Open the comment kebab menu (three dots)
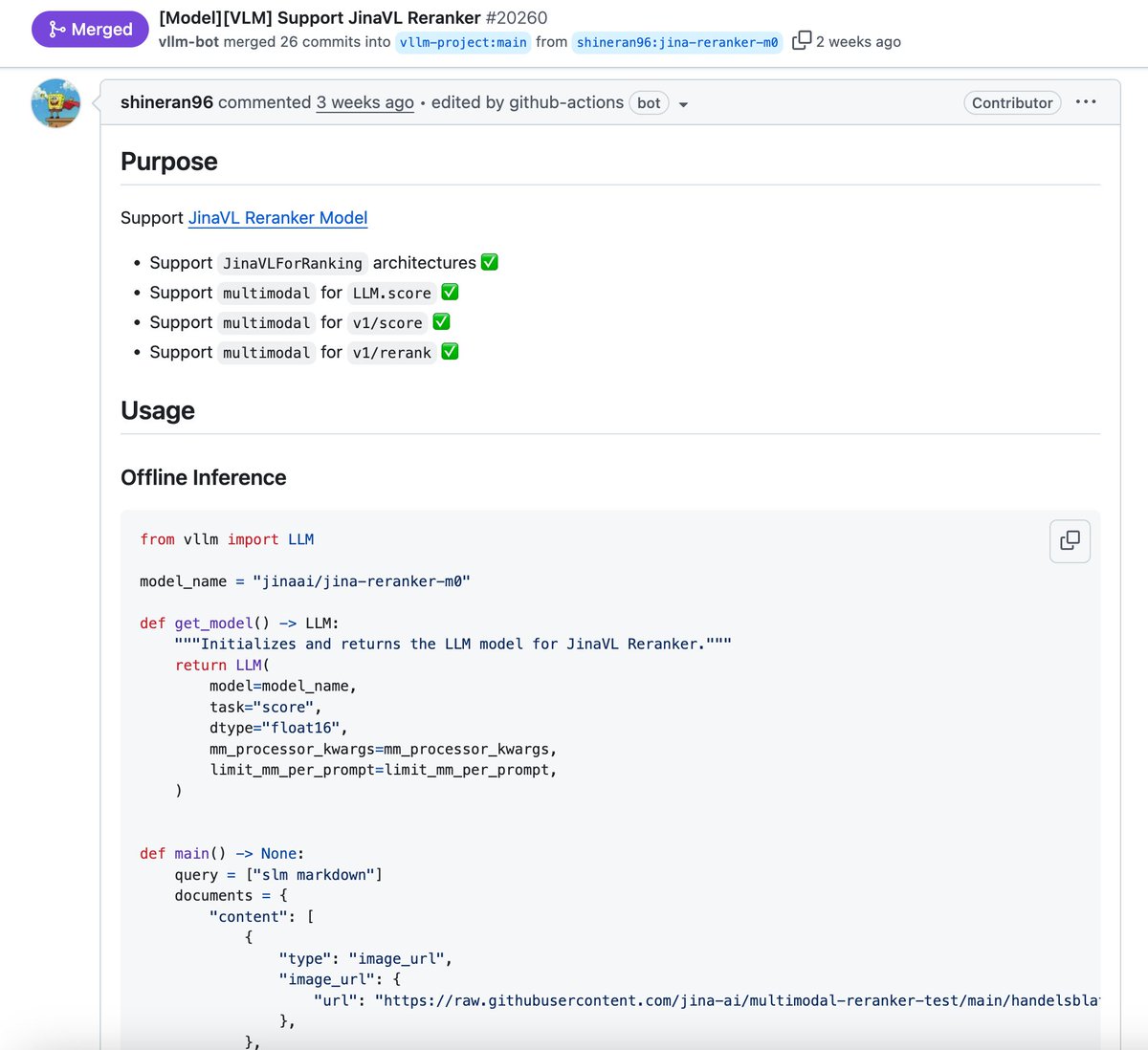 pos(1086,101)
